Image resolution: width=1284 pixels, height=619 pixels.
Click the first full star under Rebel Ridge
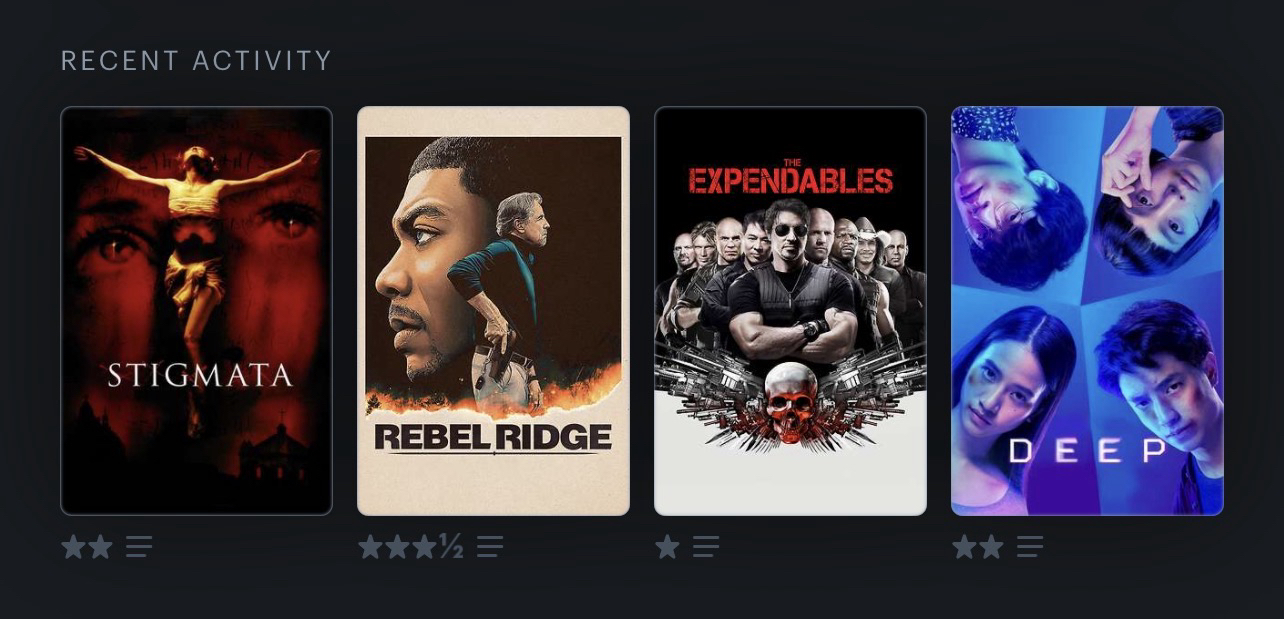(x=371, y=547)
